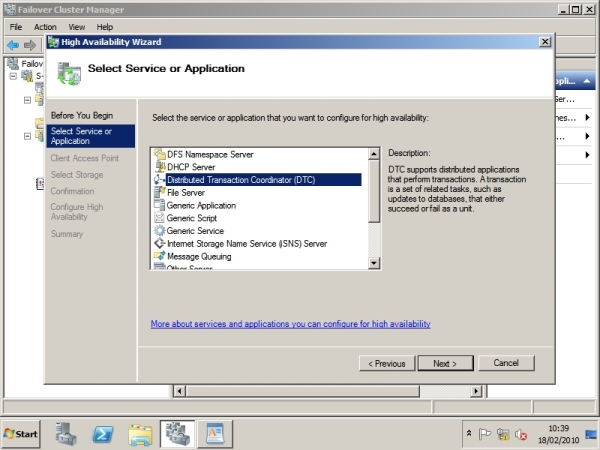Open the Action menu
Image resolution: width=600 pixels, height=450 pixels.
point(45,27)
